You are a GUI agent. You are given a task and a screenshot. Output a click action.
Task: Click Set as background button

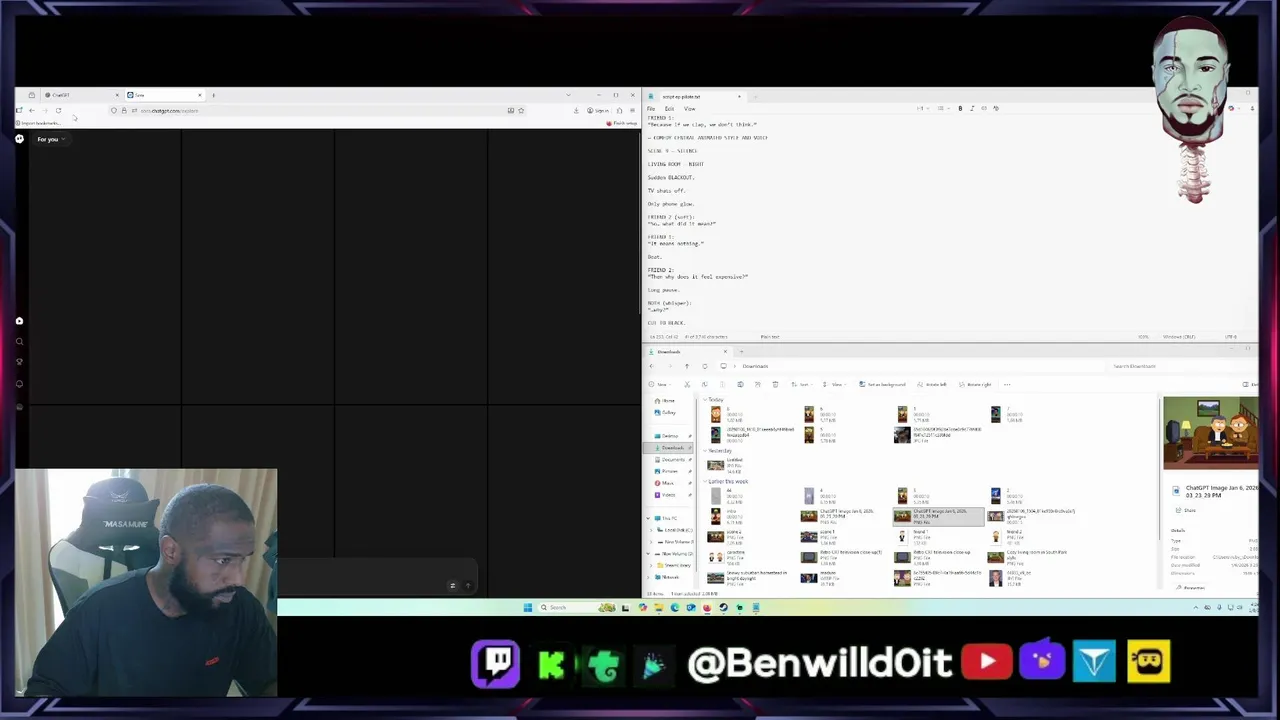881,385
